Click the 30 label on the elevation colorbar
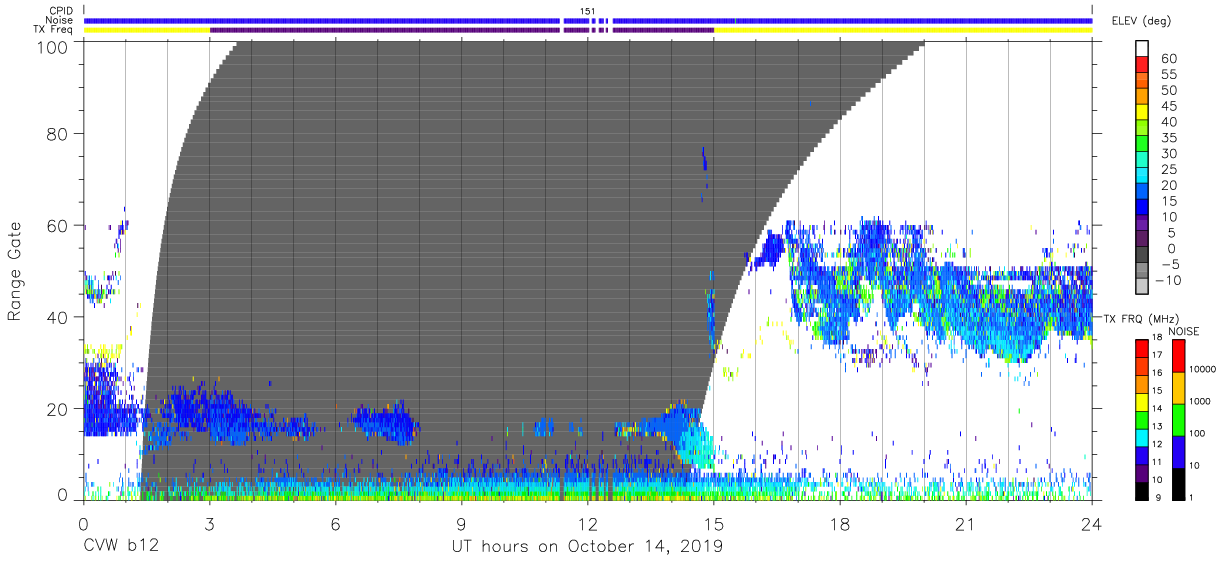The width and height of the screenshot is (1228, 567). [x=1168, y=154]
